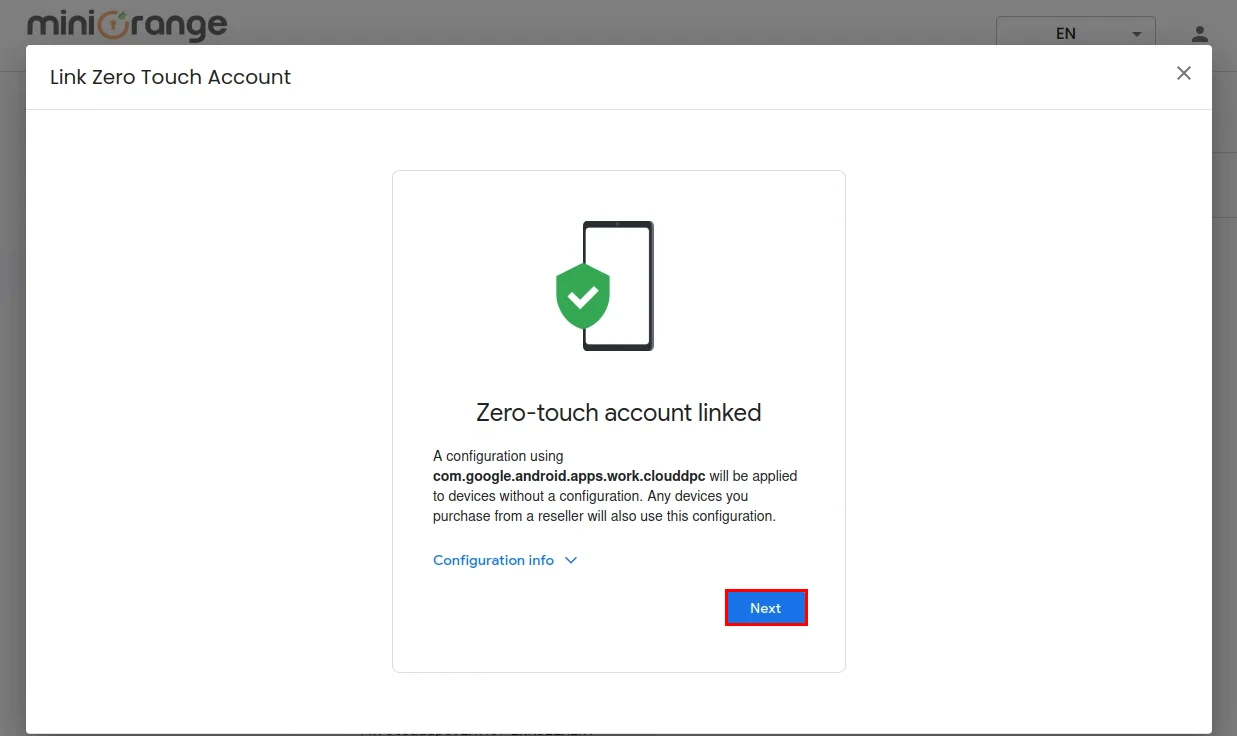Click the bold com.google.android.apps.work.clouddpc package name
The image size is (1237, 736).
569,476
